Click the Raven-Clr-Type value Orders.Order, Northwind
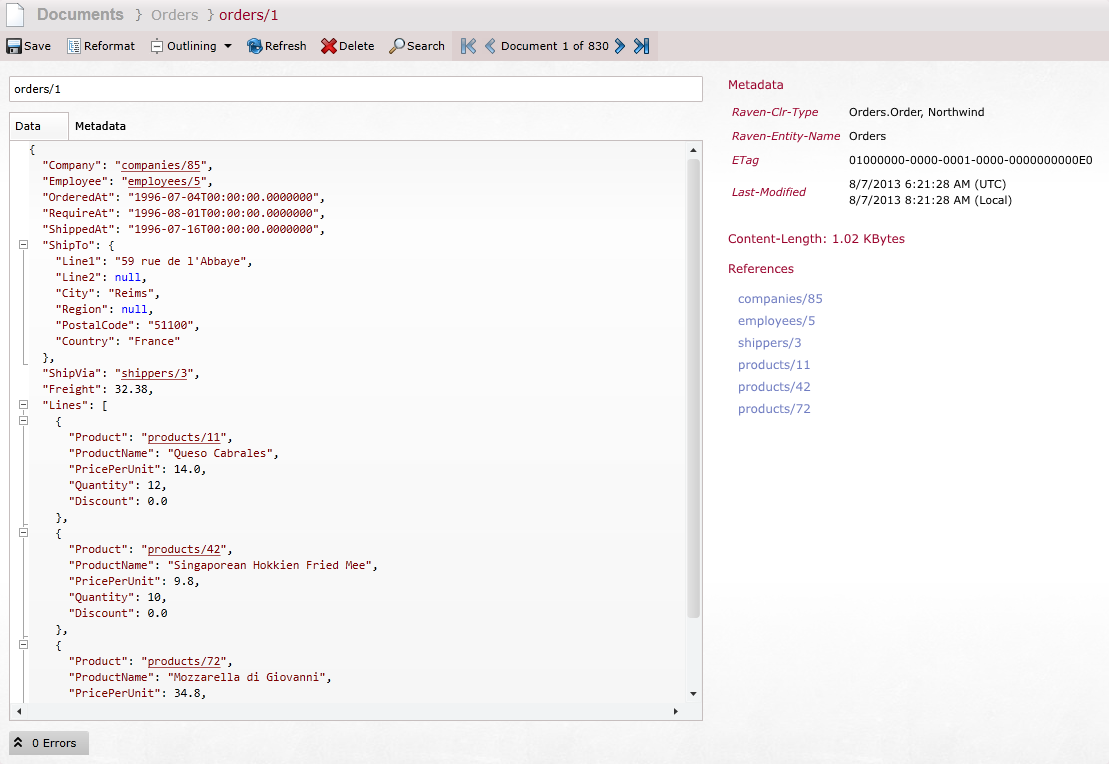Viewport: 1109px width, 764px height. (x=917, y=112)
